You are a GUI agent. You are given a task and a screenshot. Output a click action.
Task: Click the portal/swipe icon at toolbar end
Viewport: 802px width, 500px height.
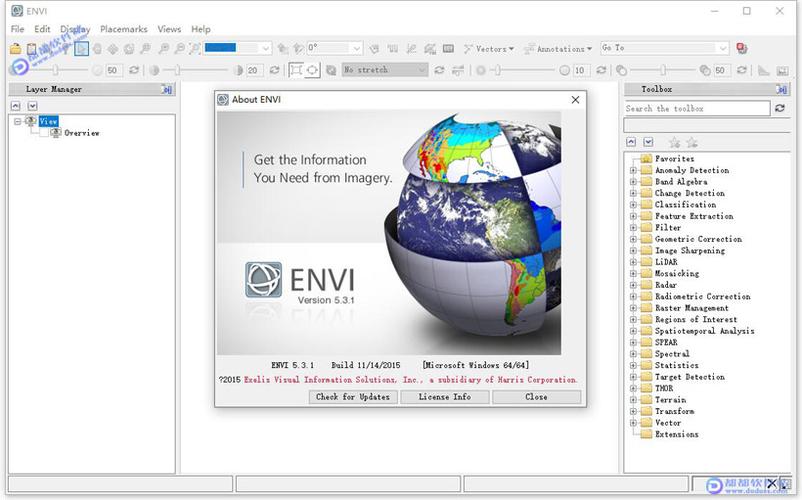pos(782,70)
